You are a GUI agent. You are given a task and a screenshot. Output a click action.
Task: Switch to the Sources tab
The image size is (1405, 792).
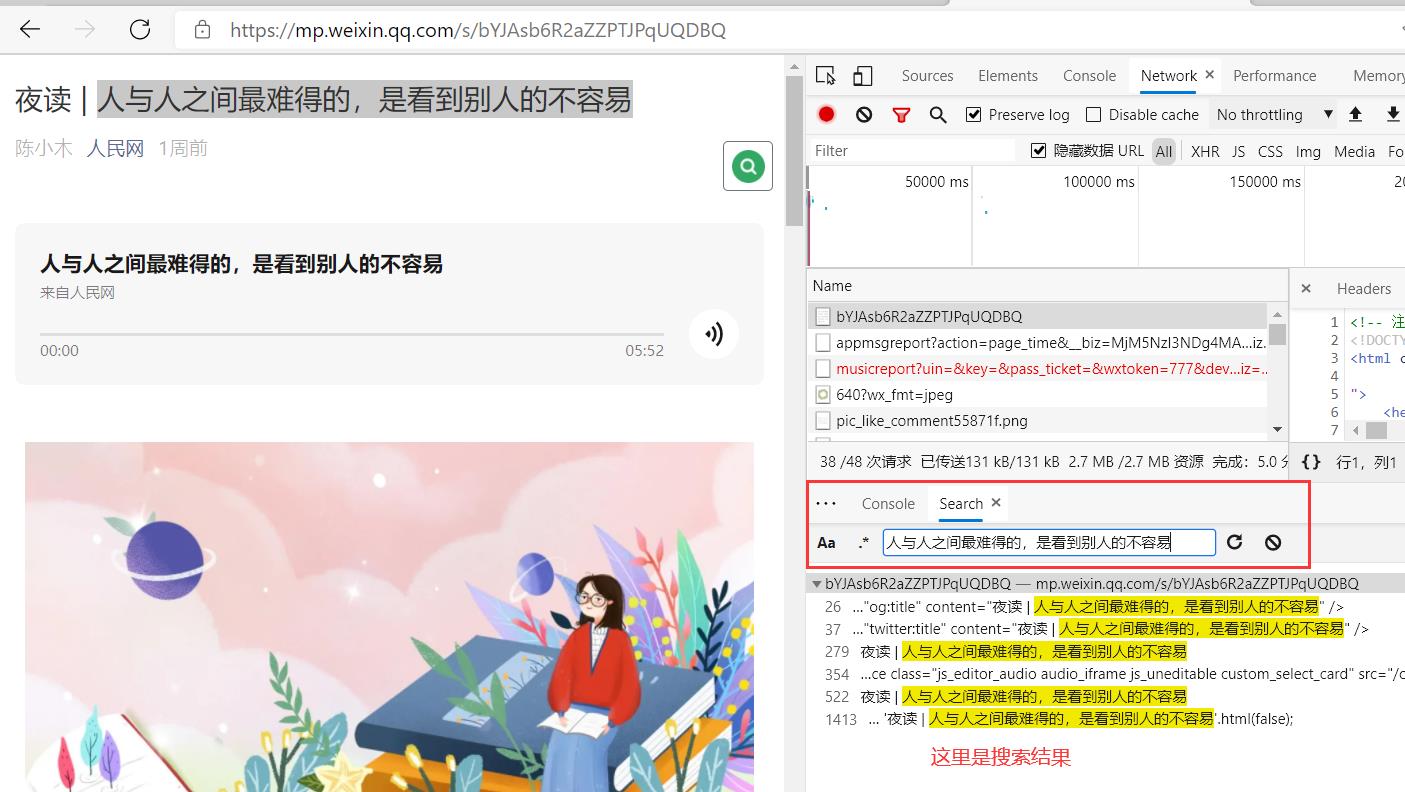tap(927, 75)
